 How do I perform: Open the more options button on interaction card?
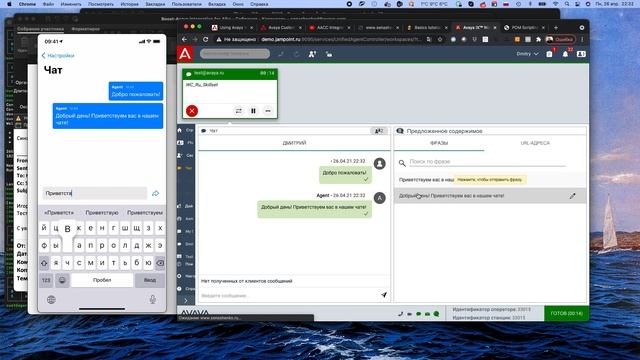[268, 111]
